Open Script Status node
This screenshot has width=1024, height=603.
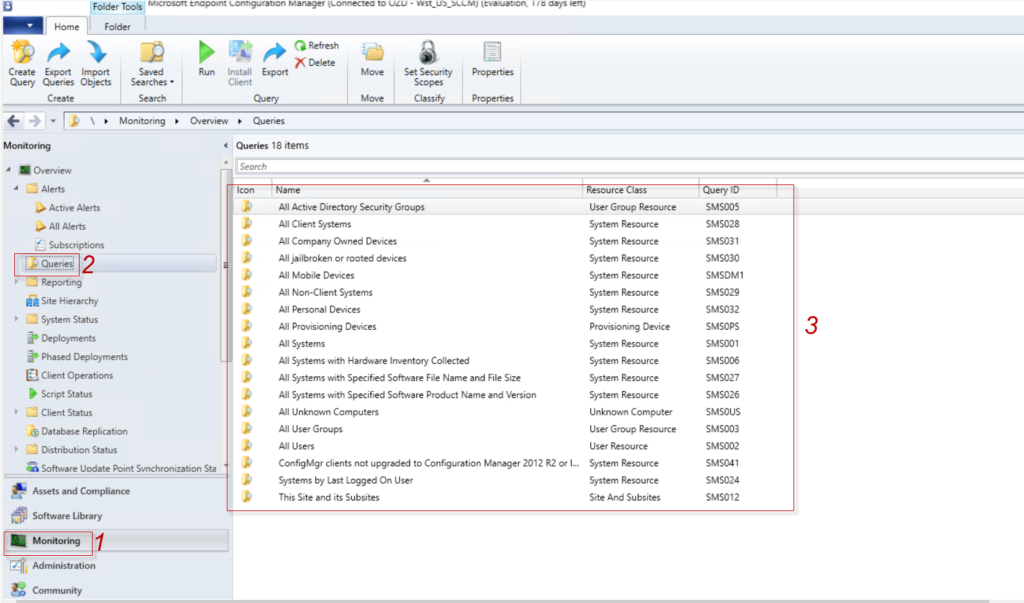pos(66,394)
